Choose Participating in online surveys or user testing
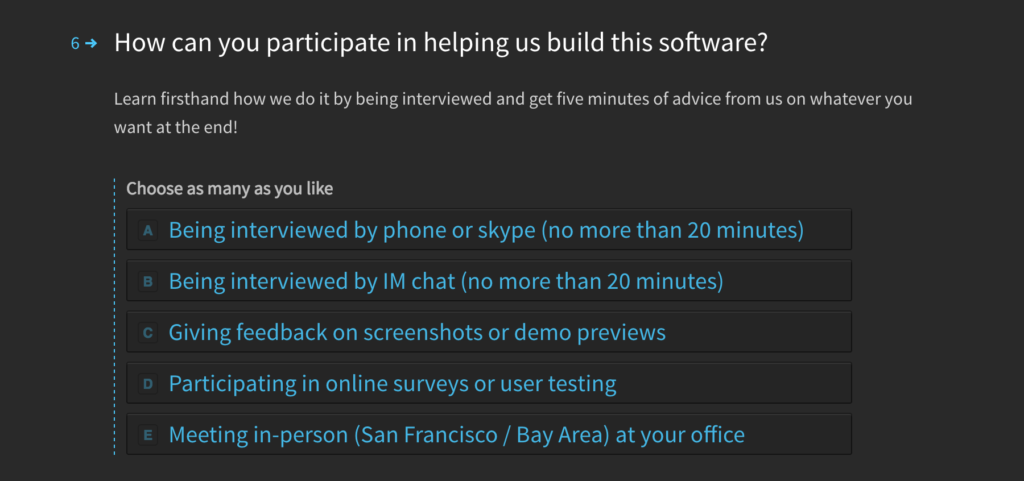1024x481 pixels. point(488,384)
